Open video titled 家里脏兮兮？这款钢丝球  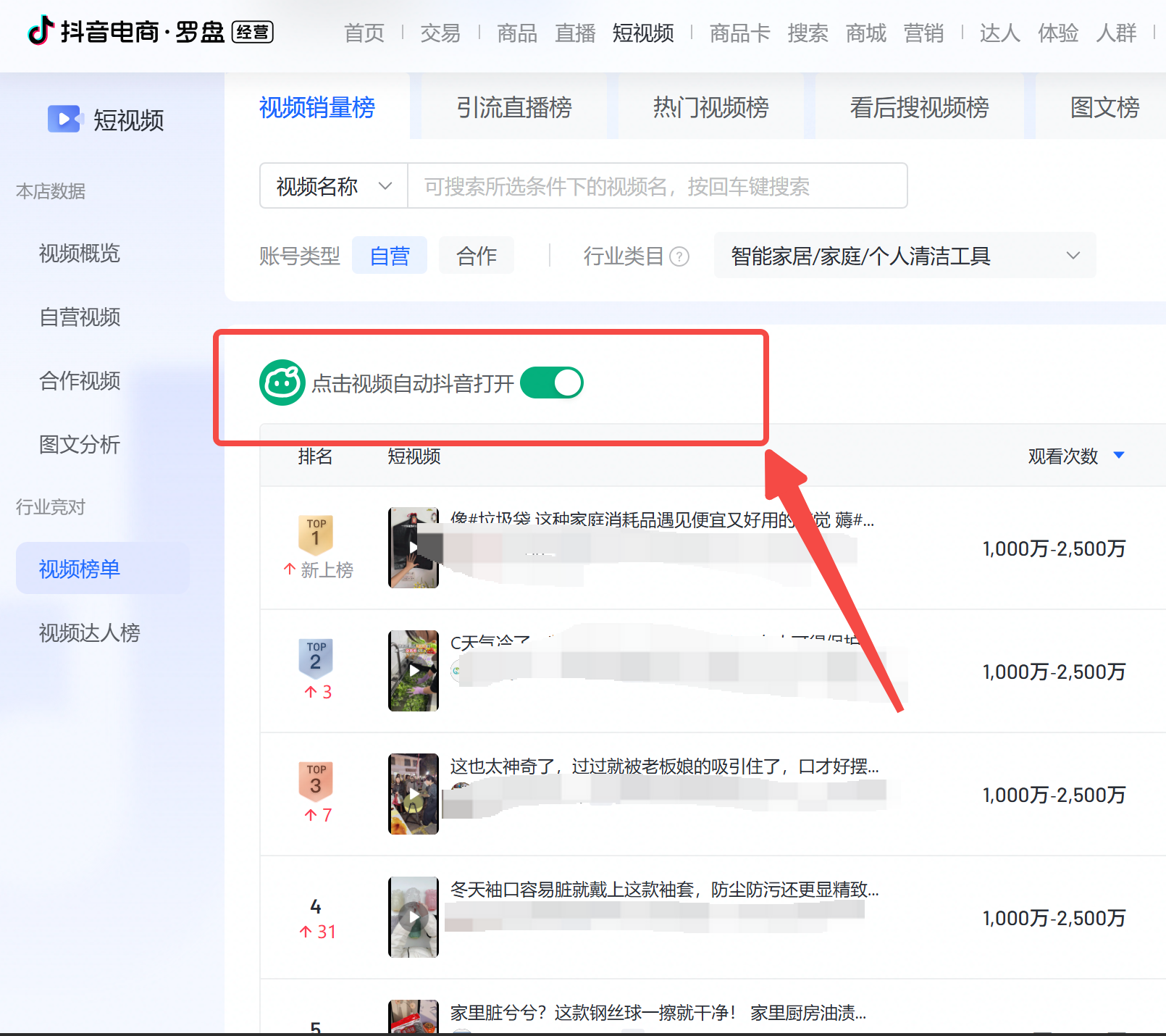pos(658,1012)
